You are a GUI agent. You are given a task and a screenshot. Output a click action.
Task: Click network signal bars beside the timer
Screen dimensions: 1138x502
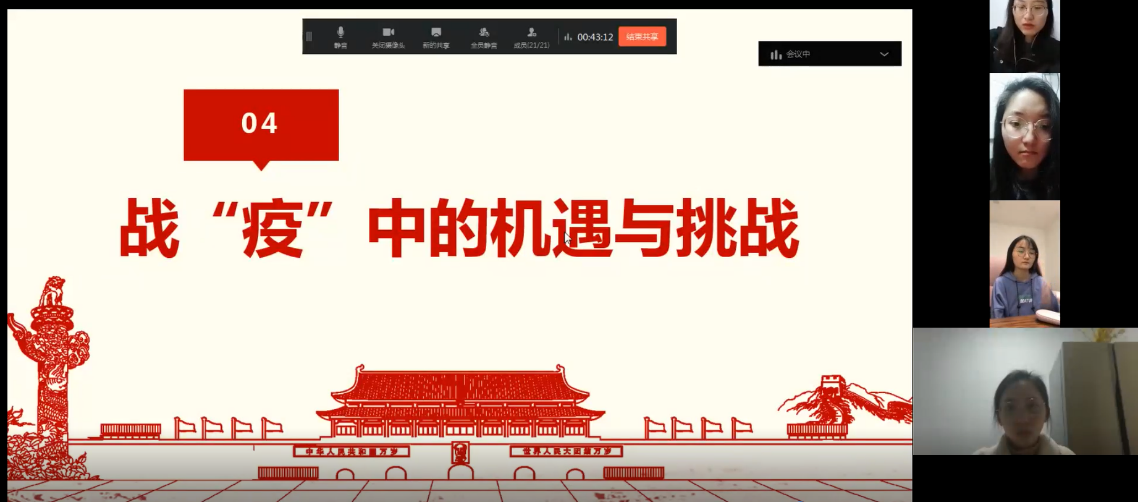[x=568, y=37]
